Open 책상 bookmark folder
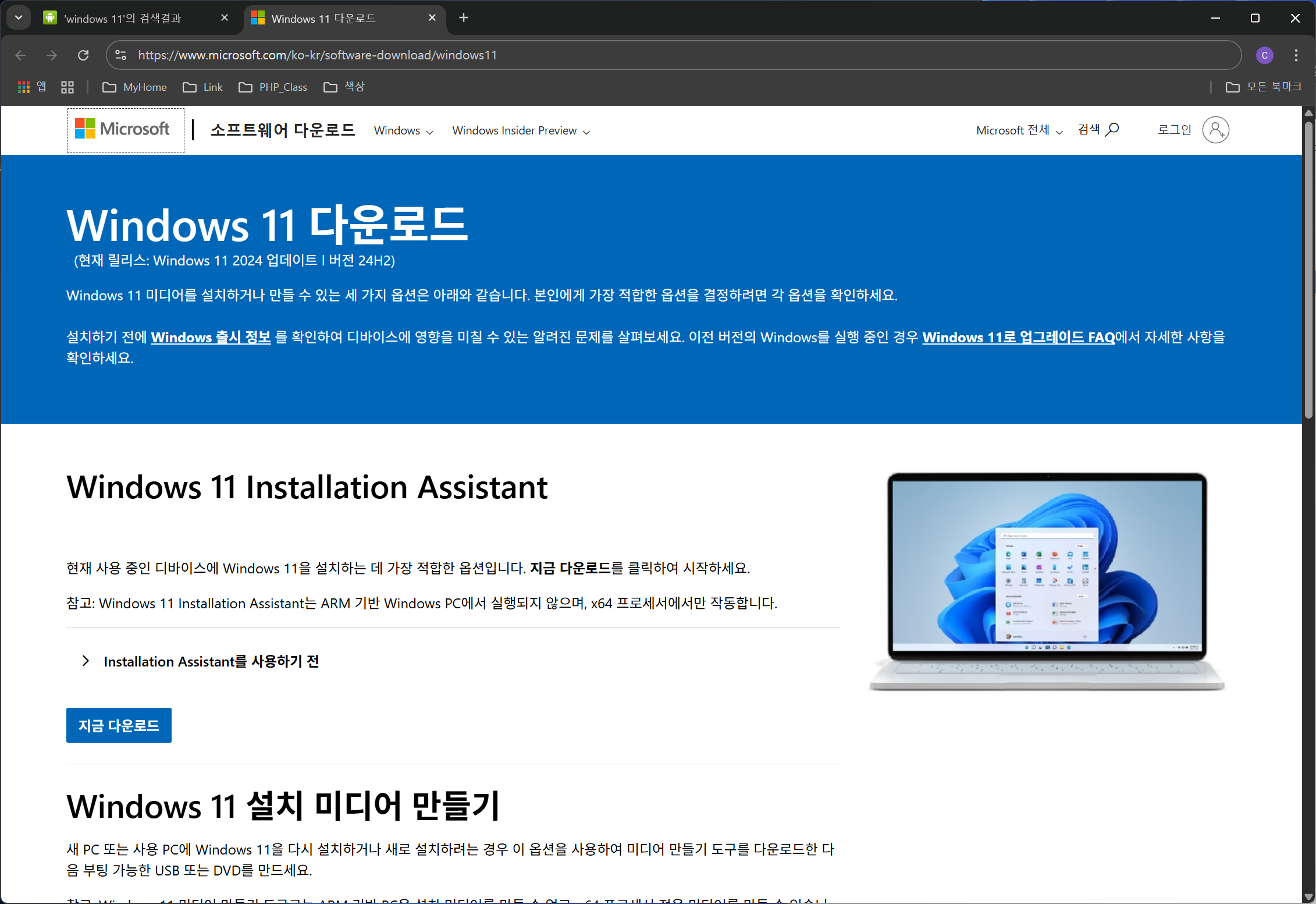Viewport: 1316px width, 904px height. click(344, 87)
